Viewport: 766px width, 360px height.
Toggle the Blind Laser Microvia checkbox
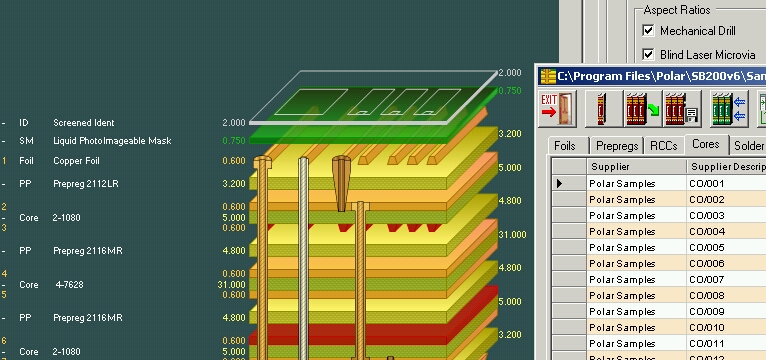pos(648,54)
